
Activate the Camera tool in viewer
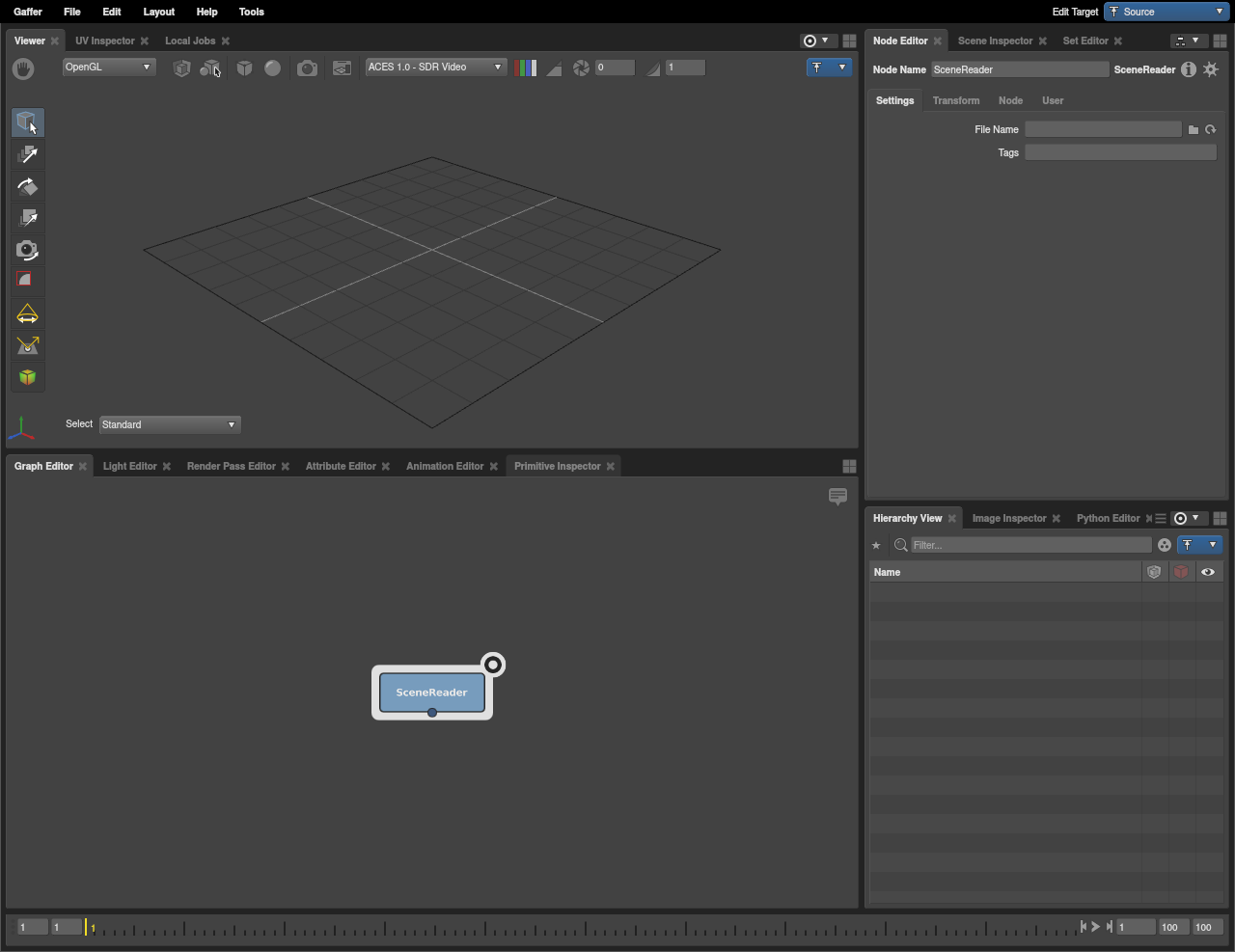pos(27,250)
